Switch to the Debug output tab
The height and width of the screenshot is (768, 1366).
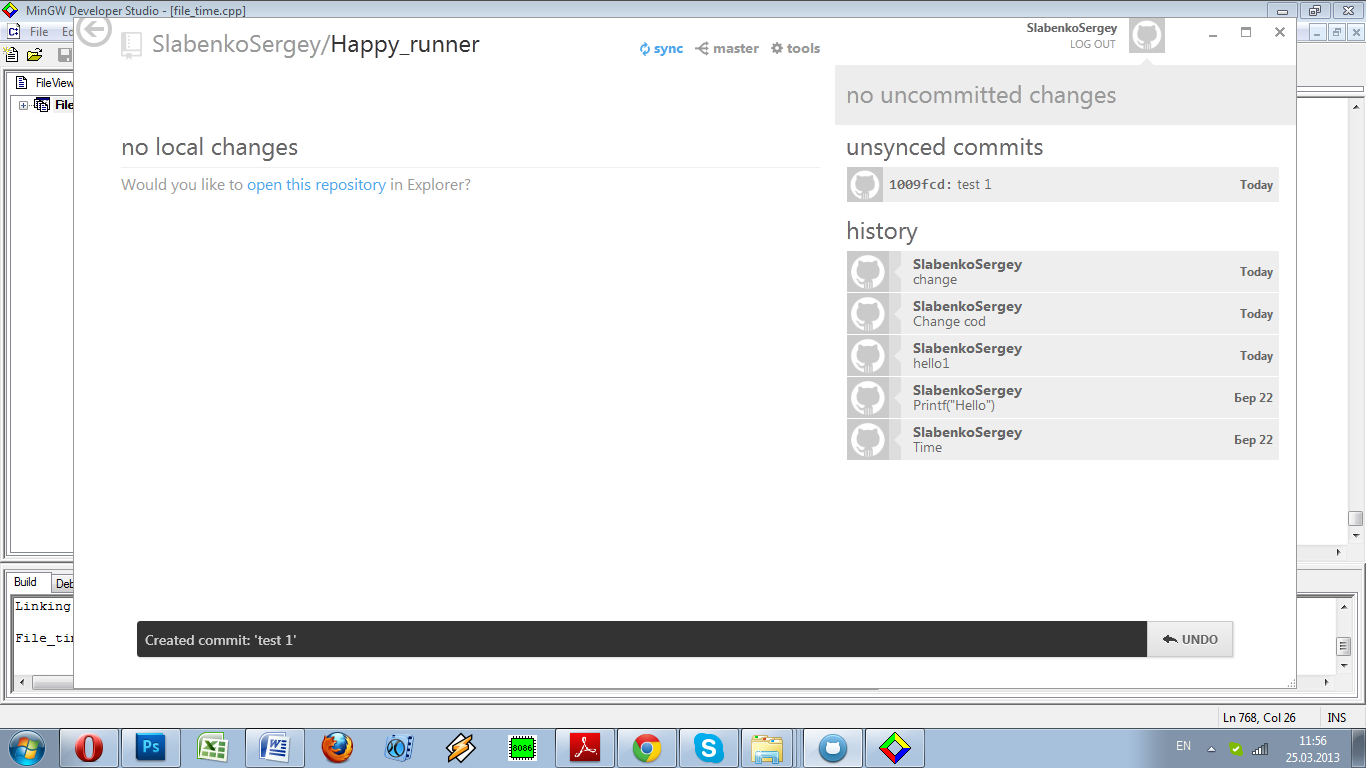coord(62,584)
